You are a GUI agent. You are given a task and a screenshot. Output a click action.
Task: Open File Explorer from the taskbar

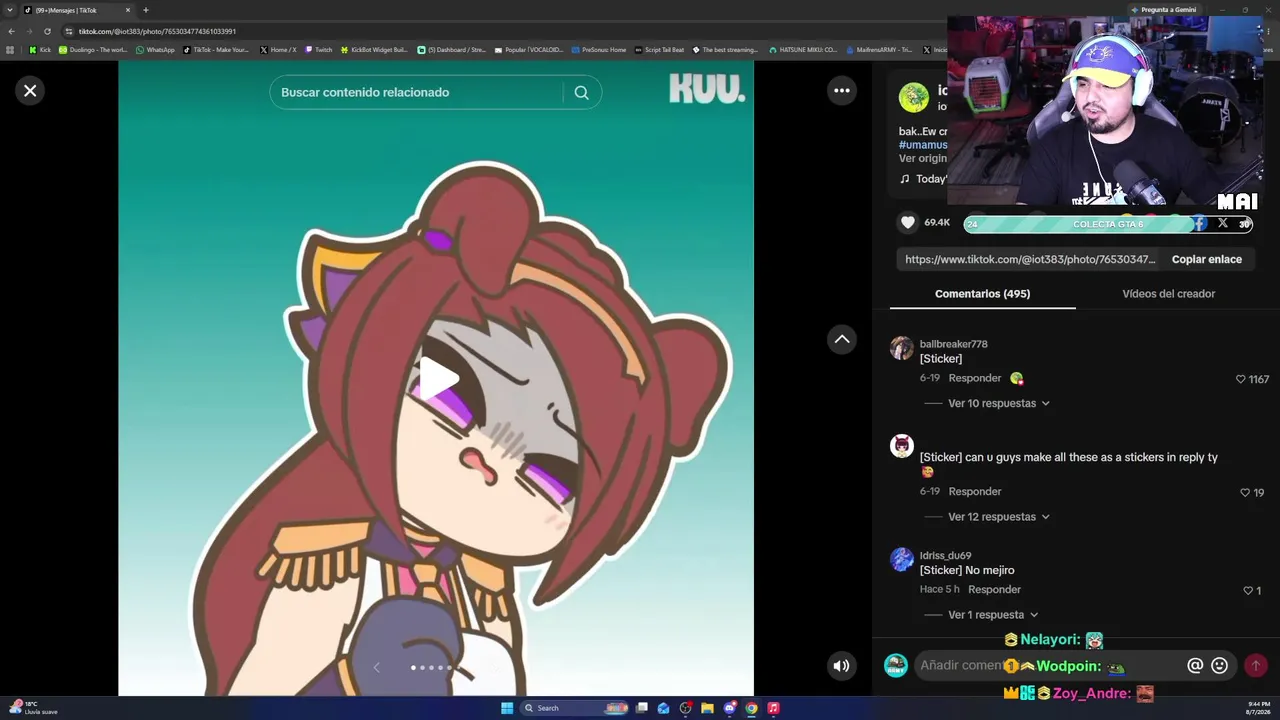(707, 708)
